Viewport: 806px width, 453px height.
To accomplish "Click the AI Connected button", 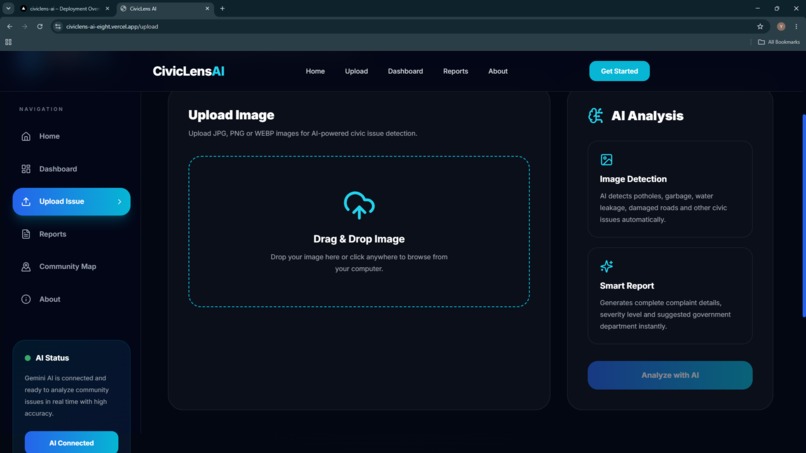I will pos(71,442).
